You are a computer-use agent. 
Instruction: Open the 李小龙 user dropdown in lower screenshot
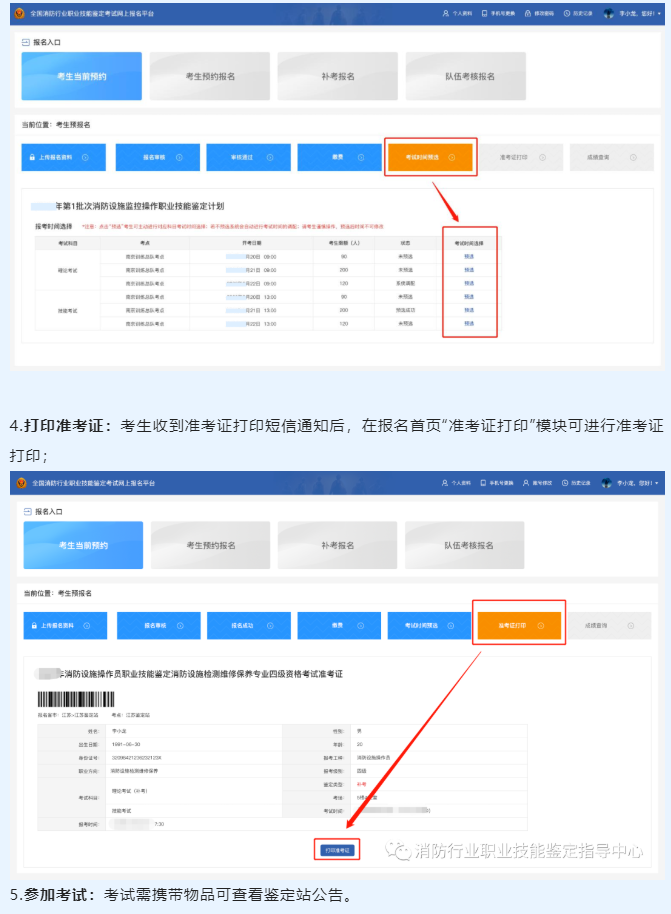640,483
